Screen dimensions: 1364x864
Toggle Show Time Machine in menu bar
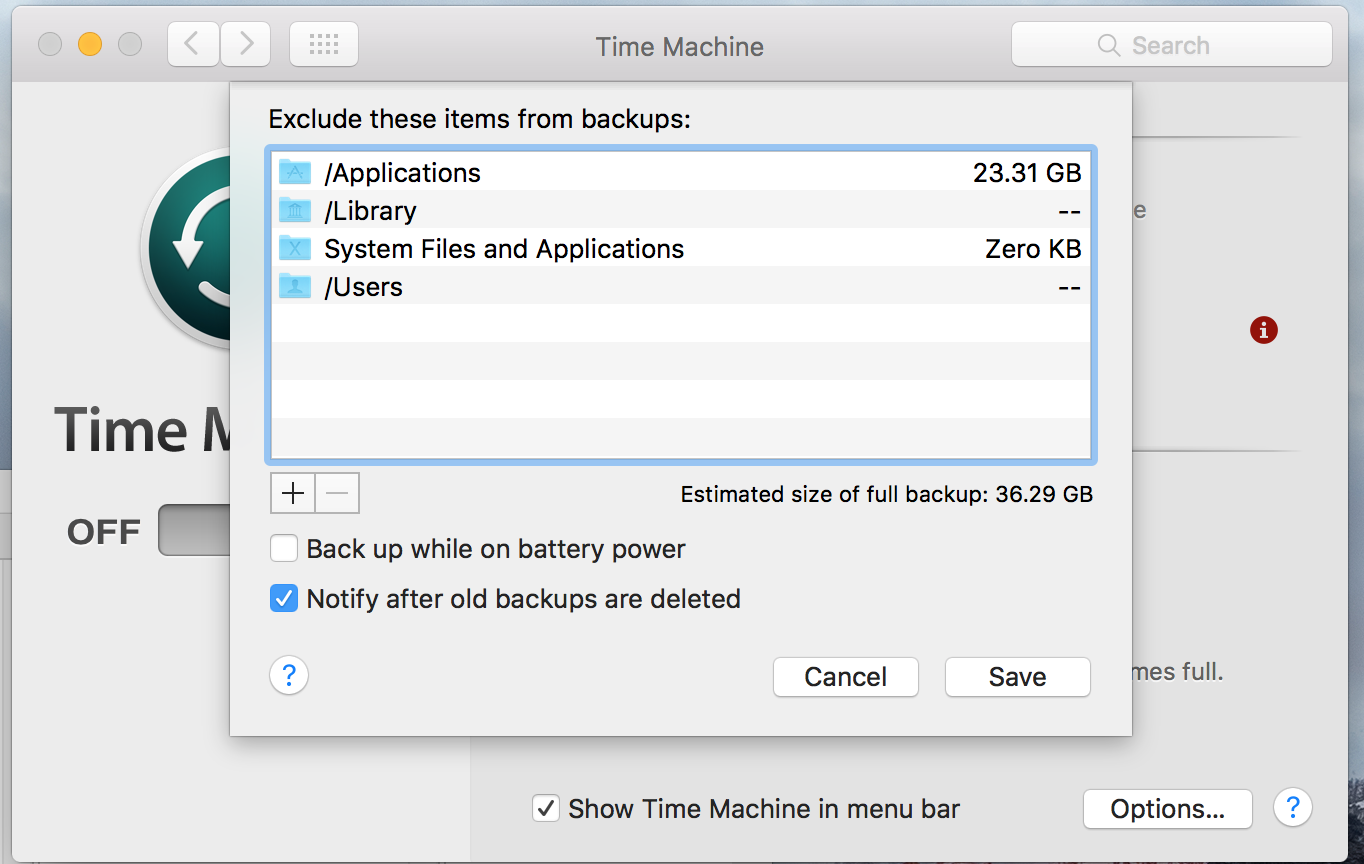point(545,808)
